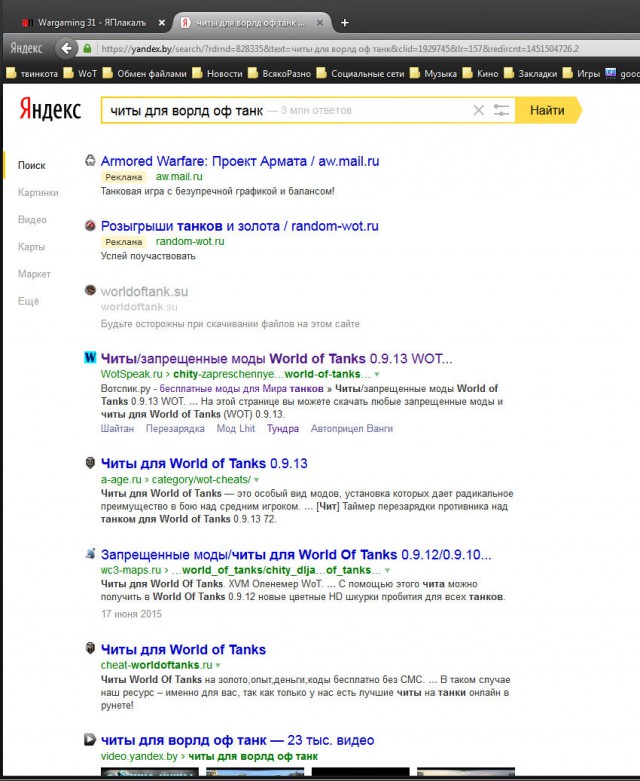Click random-wot.ru result favicon

[90, 225]
